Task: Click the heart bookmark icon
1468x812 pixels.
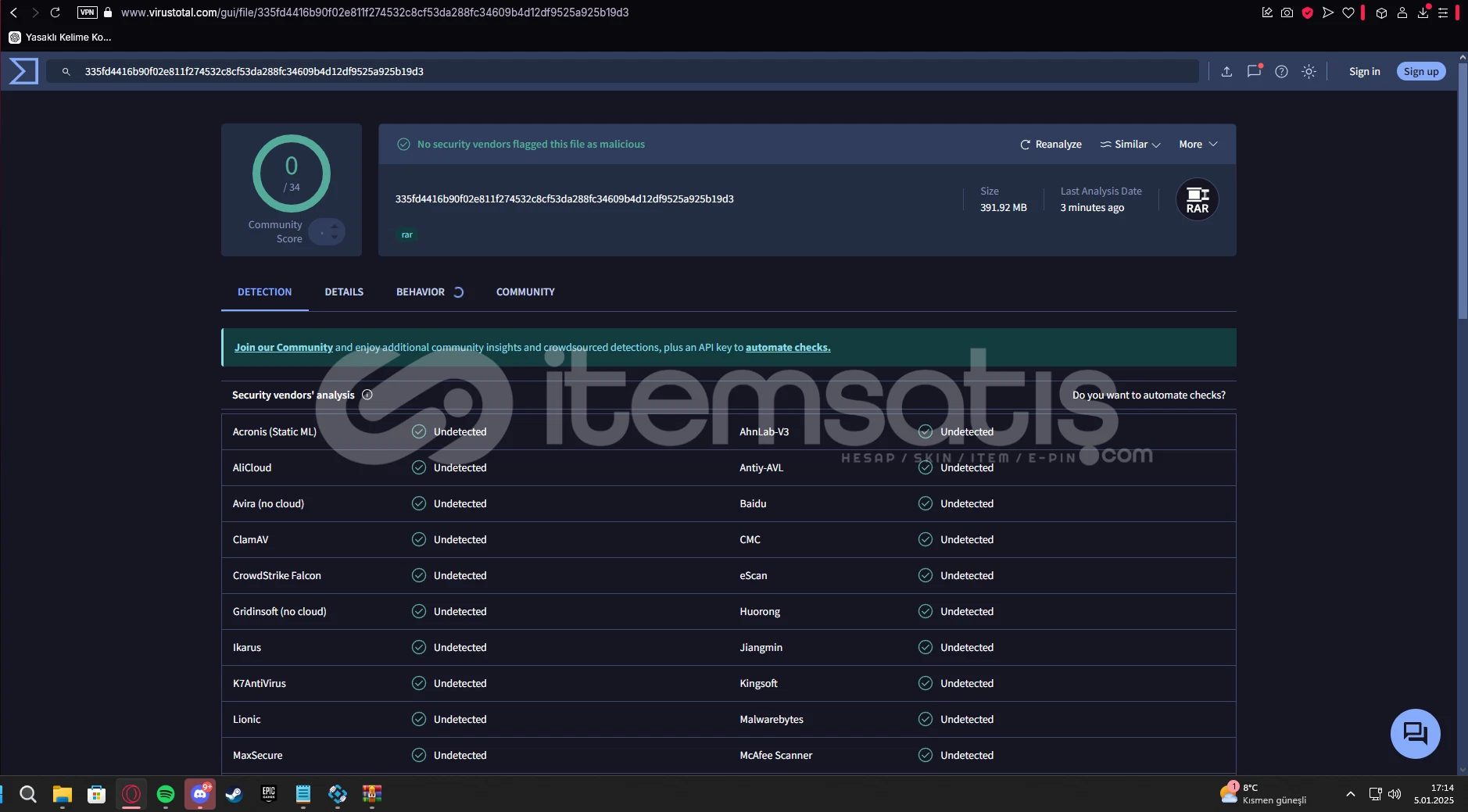Action: click(x=1348, y=13)
